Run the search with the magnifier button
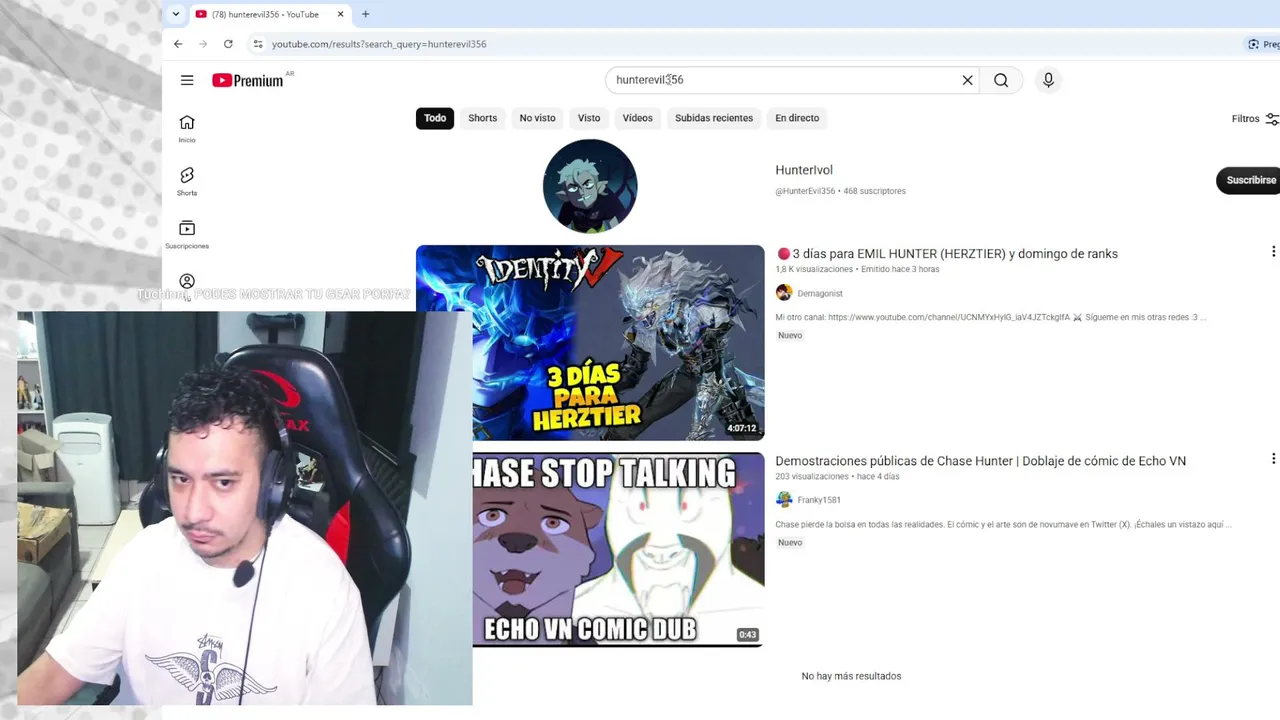Viewport: 1280px width, 720px height. coord(1001,80)
